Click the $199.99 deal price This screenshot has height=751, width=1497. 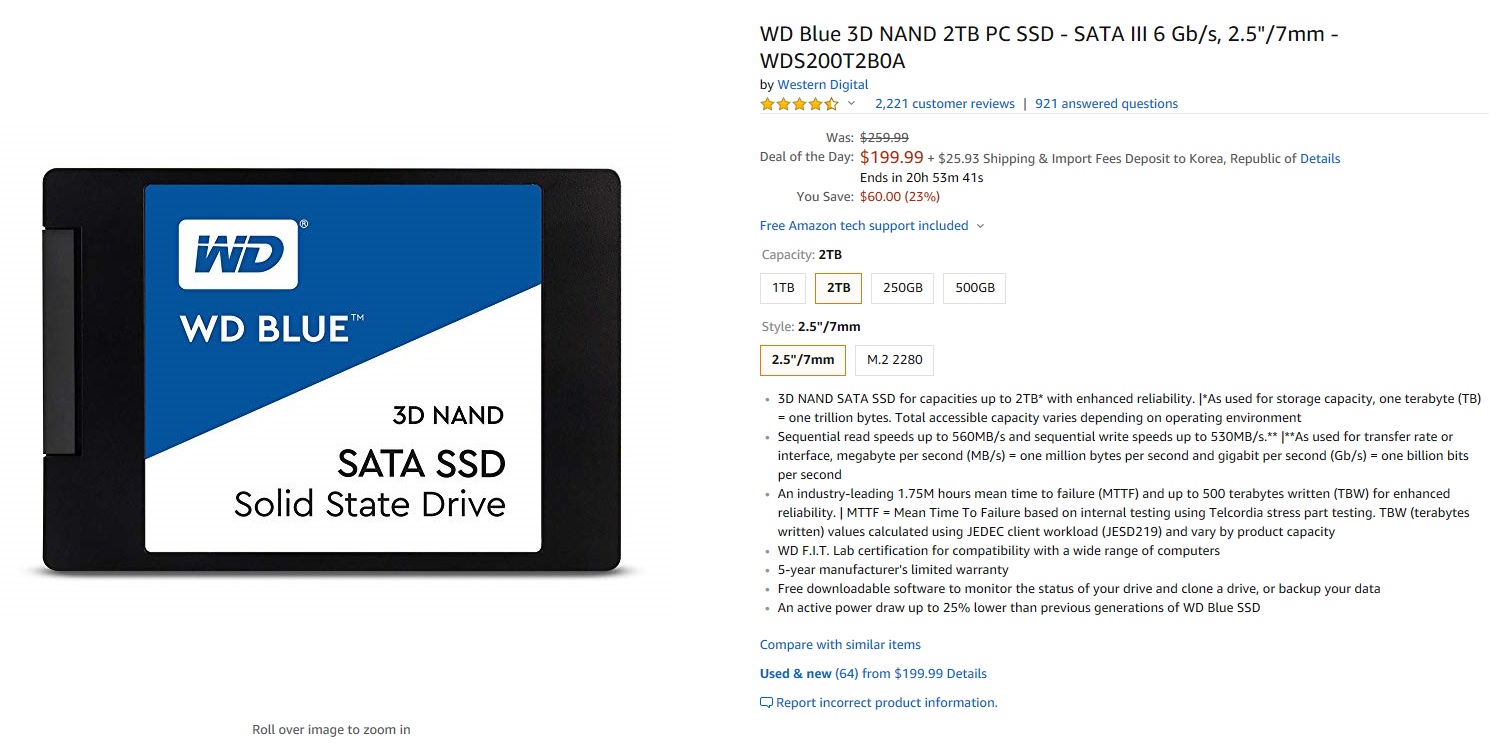(891, 158)
